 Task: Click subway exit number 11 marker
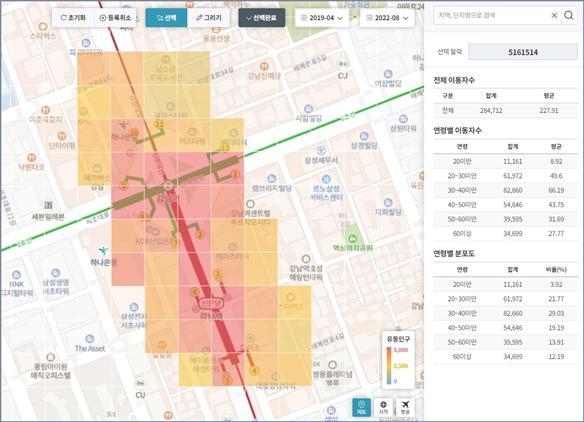click(x=160, y=124)
